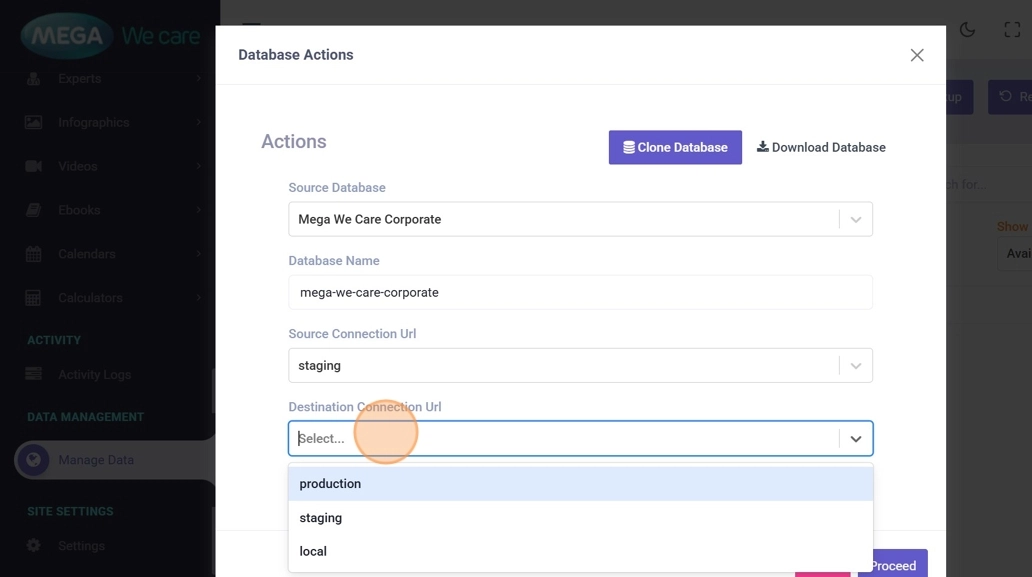
Task: Click the Calculators sidebar icon
Action: [x=34, y=298]
